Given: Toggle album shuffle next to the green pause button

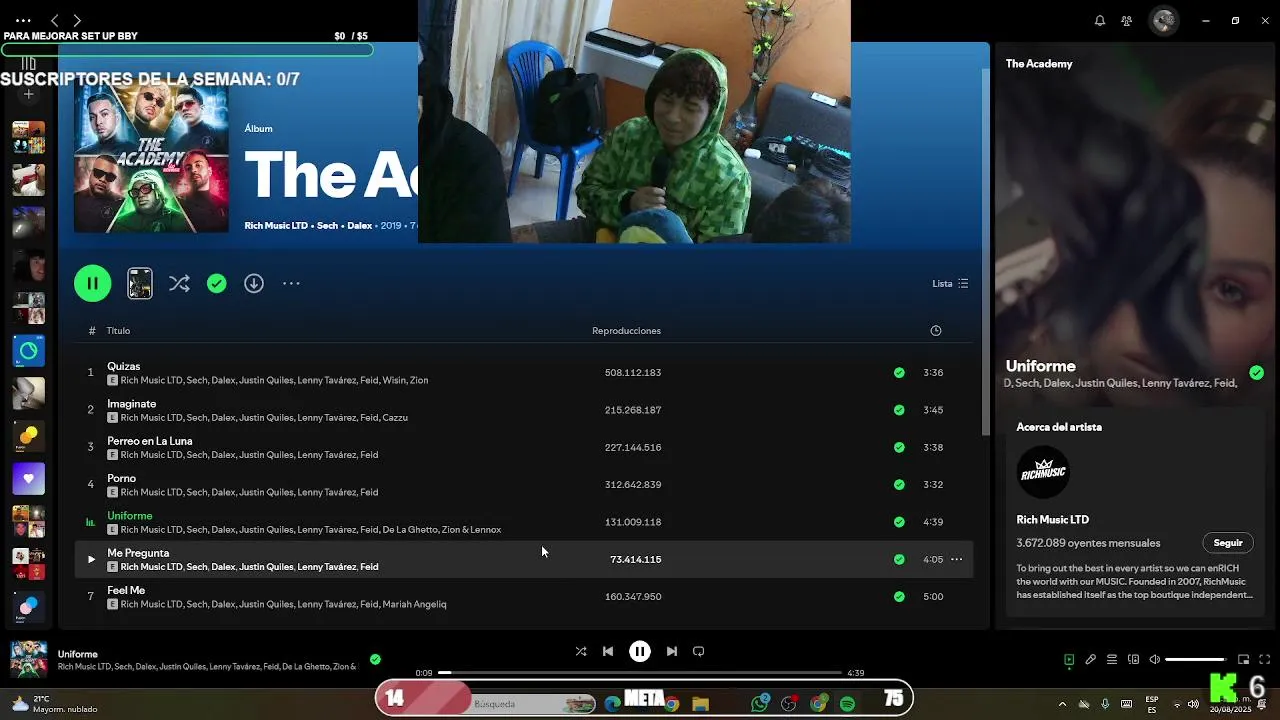Looking at the screenshot, I should coord(179,284).
